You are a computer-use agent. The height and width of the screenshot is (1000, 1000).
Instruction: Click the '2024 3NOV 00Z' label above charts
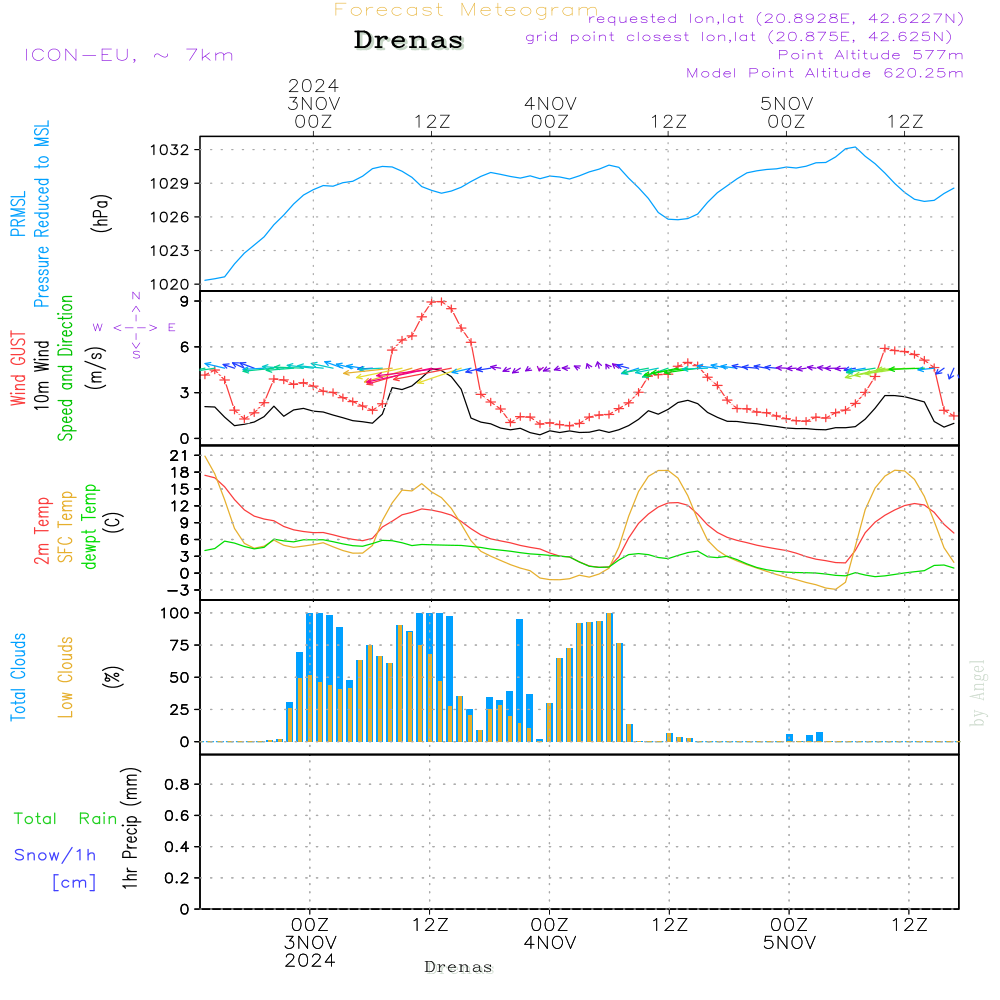[x=313, y=103]
